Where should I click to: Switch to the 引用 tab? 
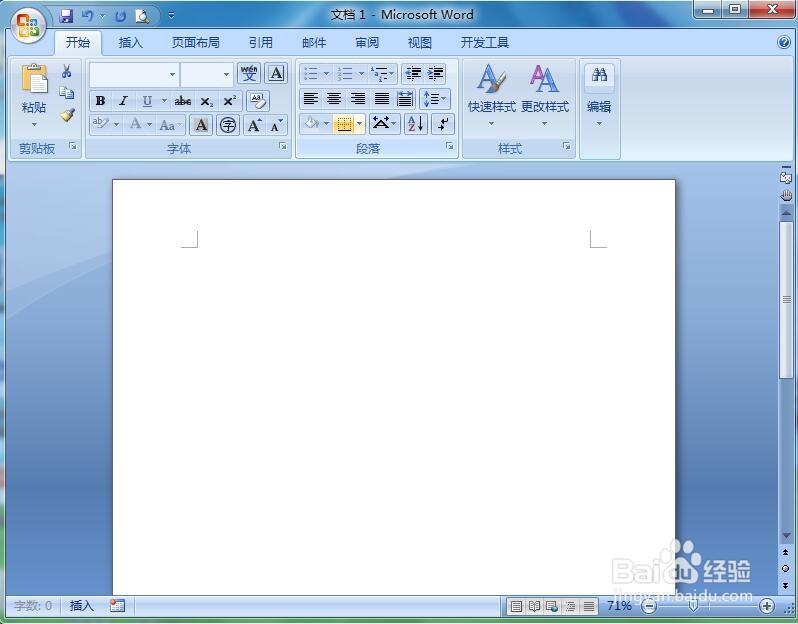click(261, 43)
